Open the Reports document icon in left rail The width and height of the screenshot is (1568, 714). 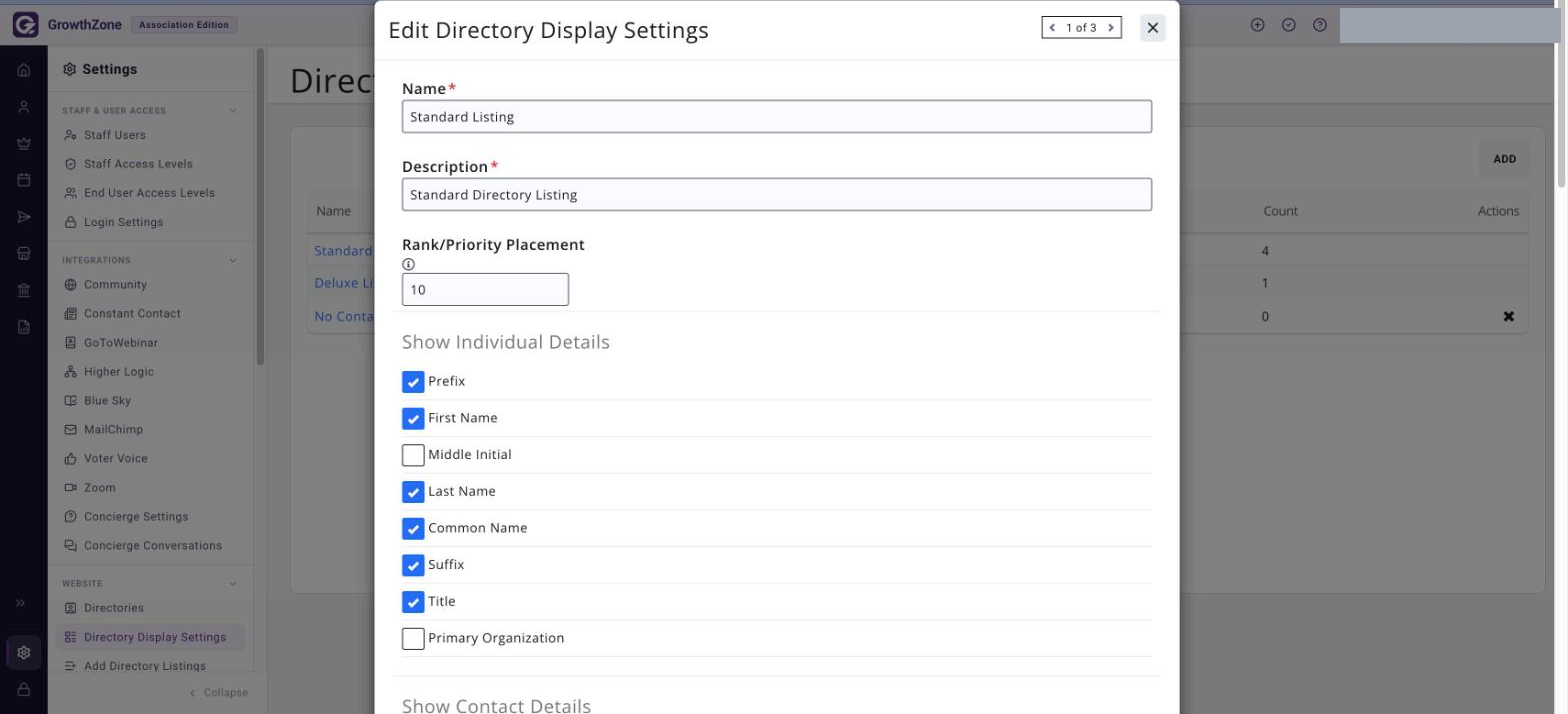[x=24, y=326]
